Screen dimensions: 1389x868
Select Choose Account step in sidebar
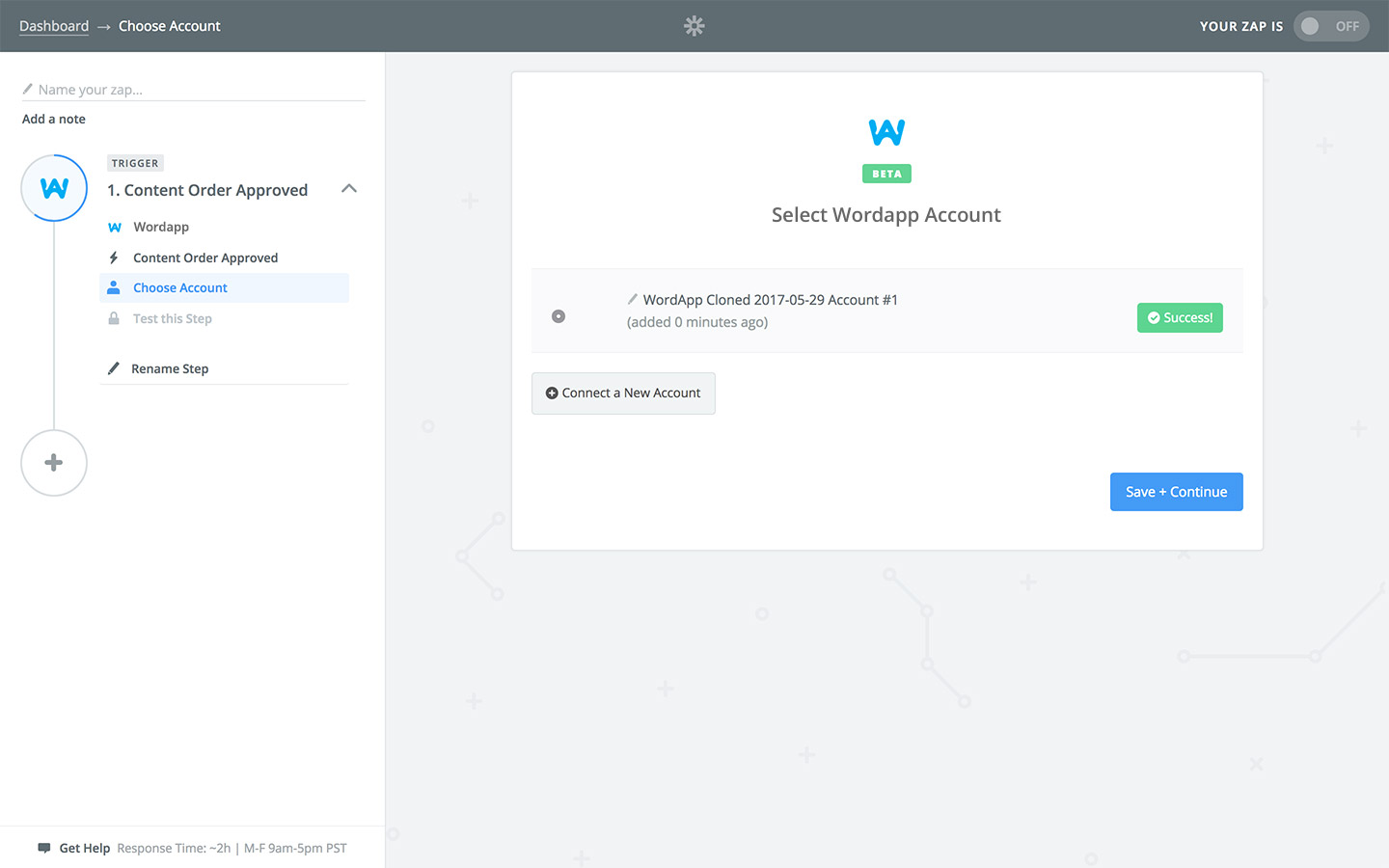[x=224, y=287]
